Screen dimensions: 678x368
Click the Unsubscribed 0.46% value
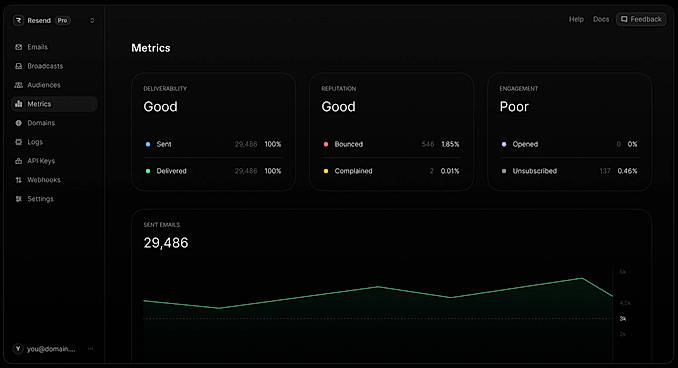(x=627, y=171)
